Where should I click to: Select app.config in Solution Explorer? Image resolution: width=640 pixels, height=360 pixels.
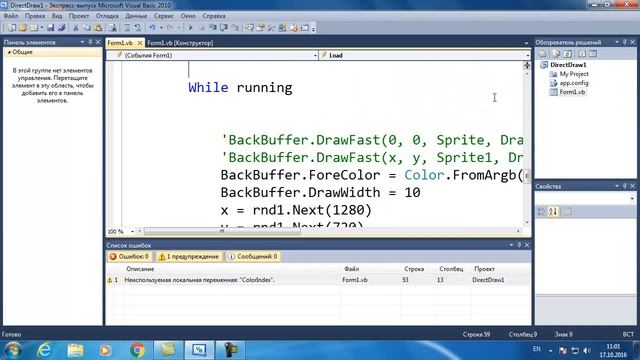[x=573, y=83]
